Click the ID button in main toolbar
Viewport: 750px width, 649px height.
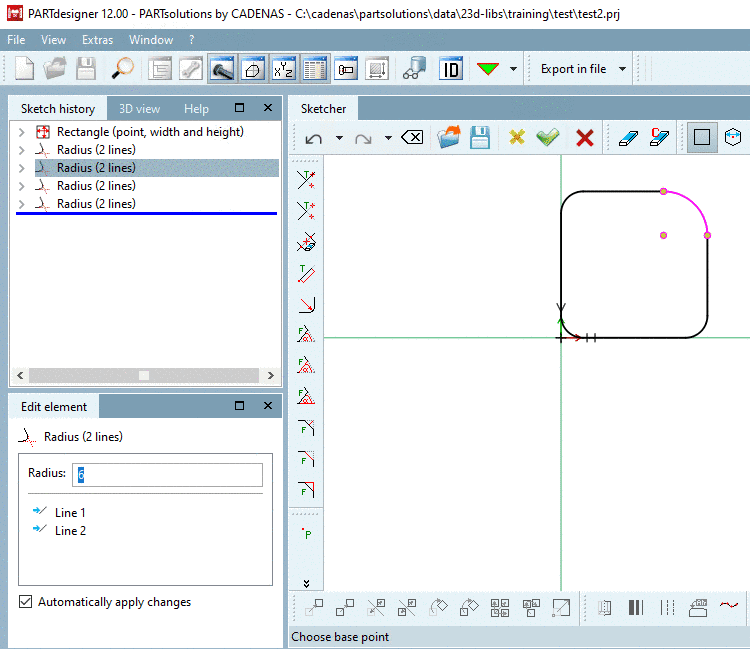451,69
